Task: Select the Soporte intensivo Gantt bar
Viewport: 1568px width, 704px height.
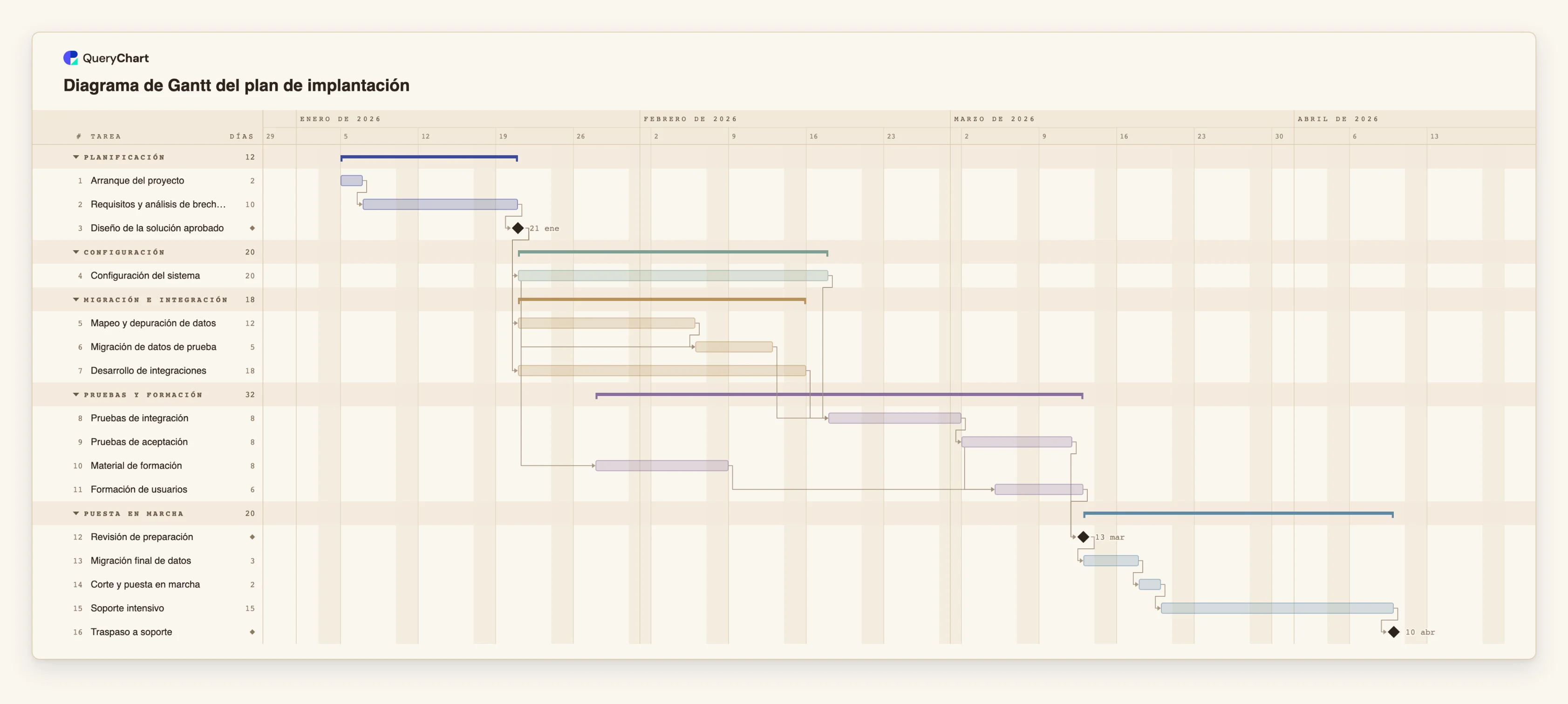Action: [1277, 608]
